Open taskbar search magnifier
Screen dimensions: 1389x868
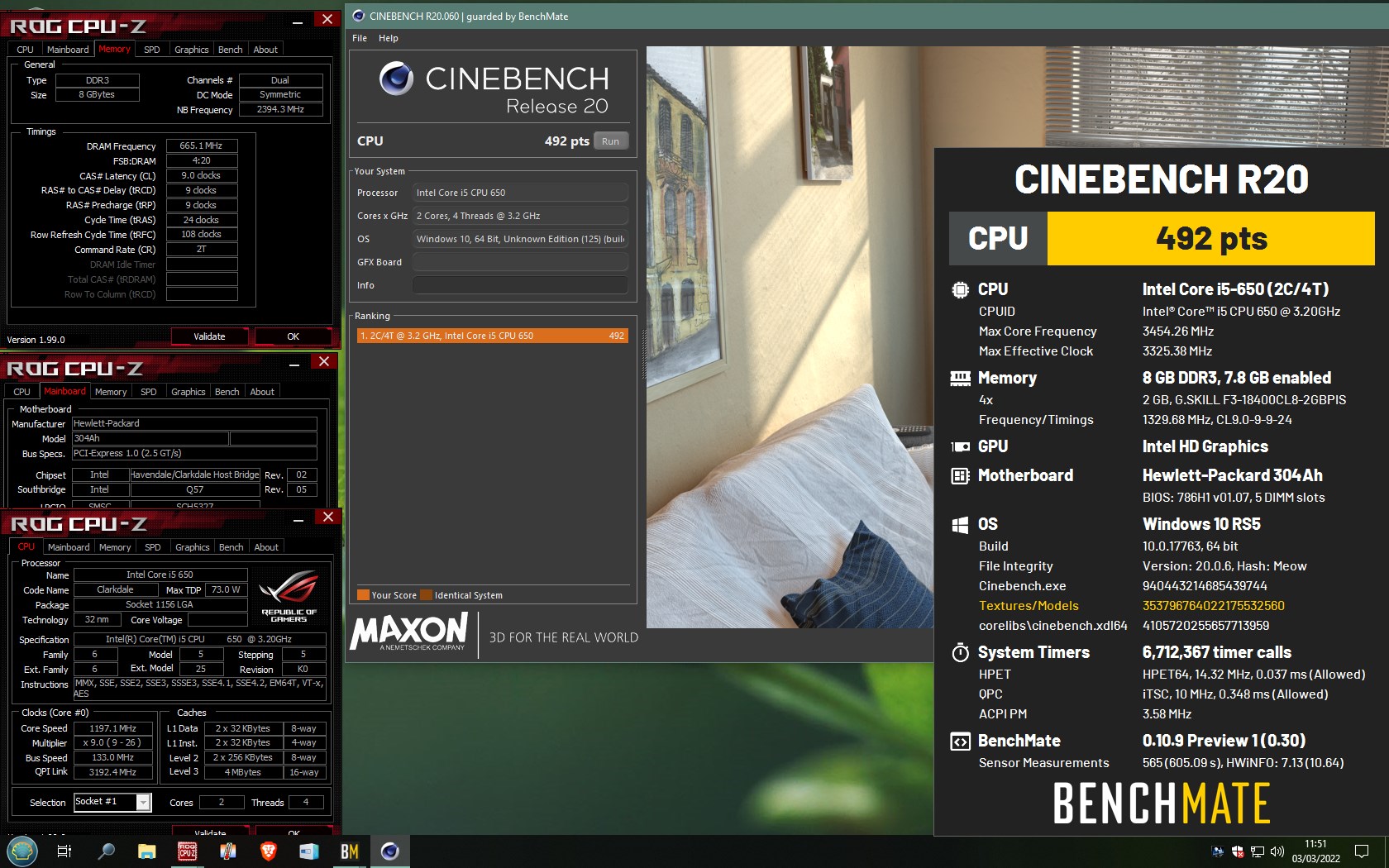(x=106, y=851)
